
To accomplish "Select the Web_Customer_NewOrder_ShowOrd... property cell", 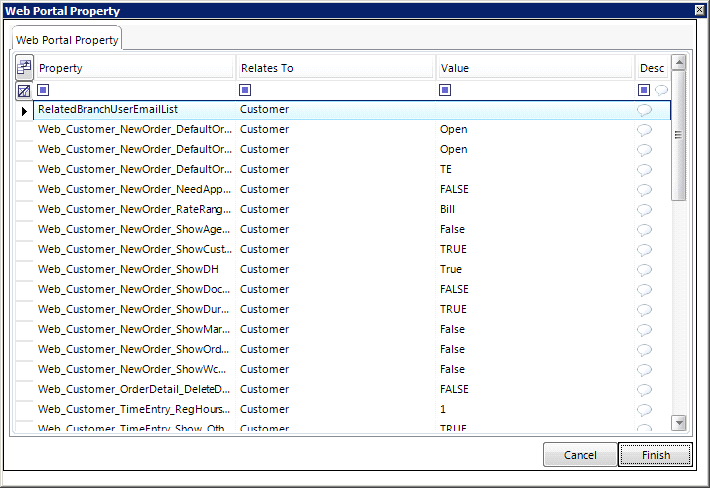I will (x=135, y=349).
